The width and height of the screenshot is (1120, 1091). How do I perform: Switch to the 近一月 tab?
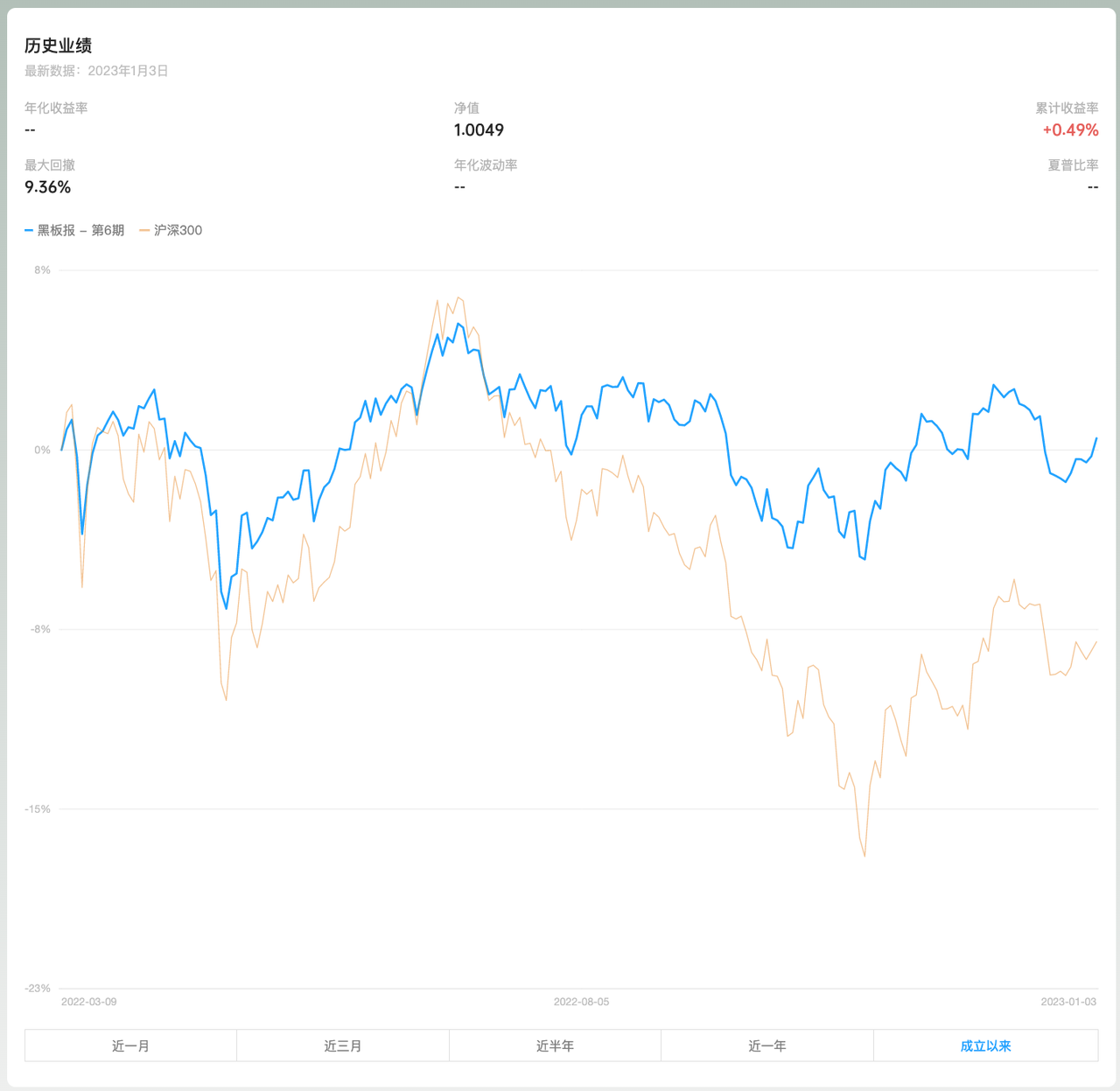coord(130,1046)
